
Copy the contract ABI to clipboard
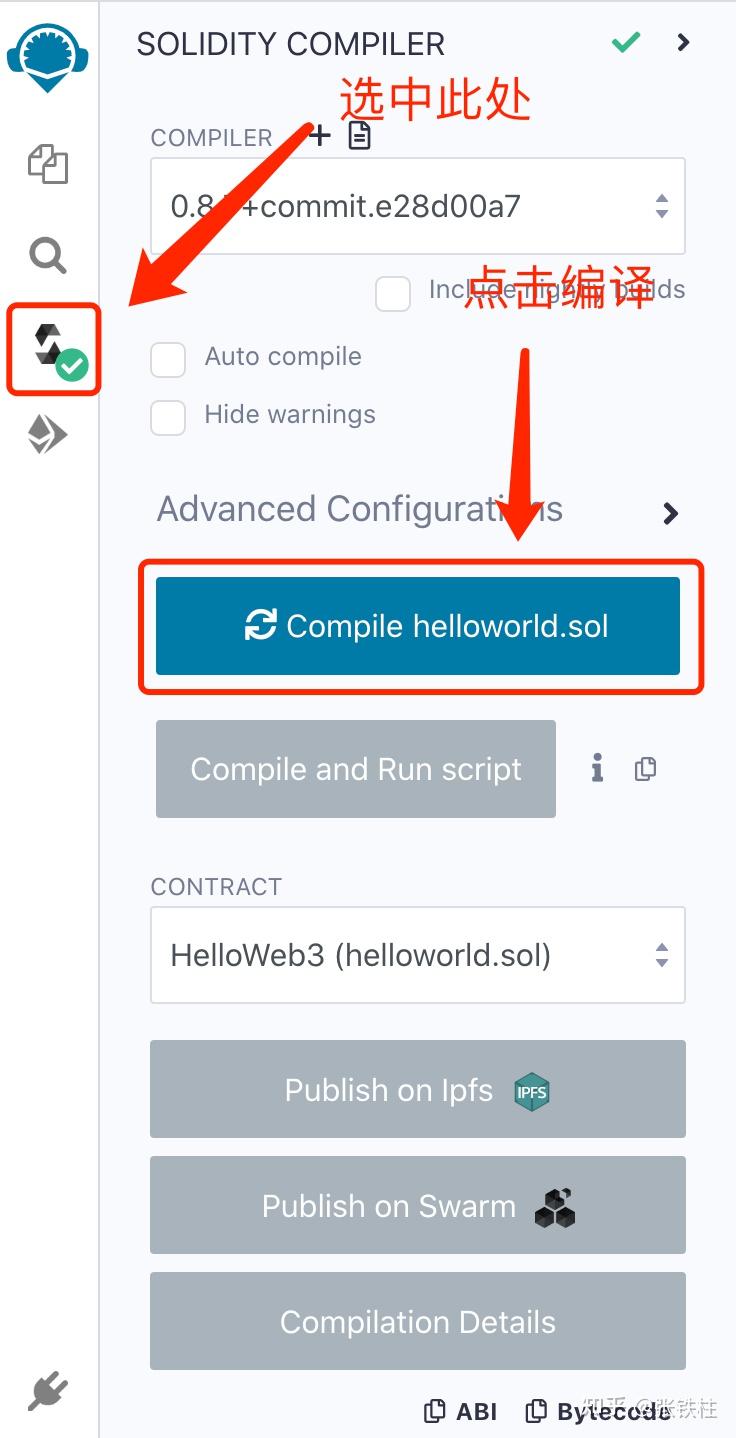coord(462,1411)
